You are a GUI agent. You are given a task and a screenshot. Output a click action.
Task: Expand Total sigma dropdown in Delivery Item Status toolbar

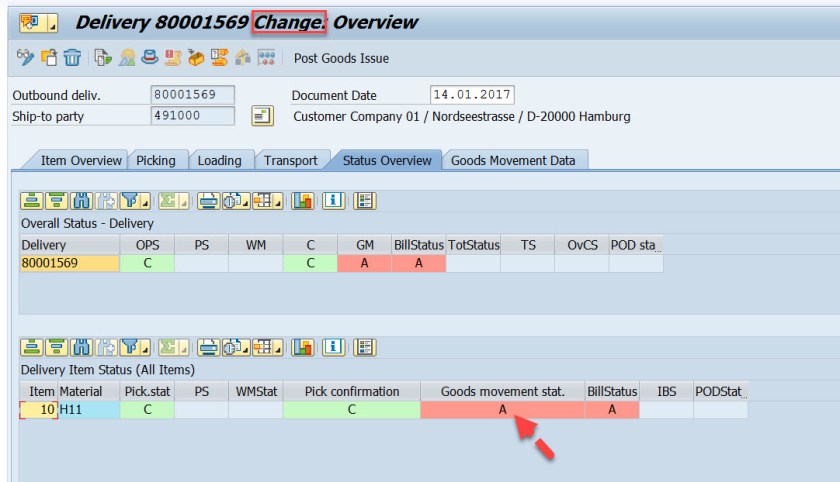[184, 348]
